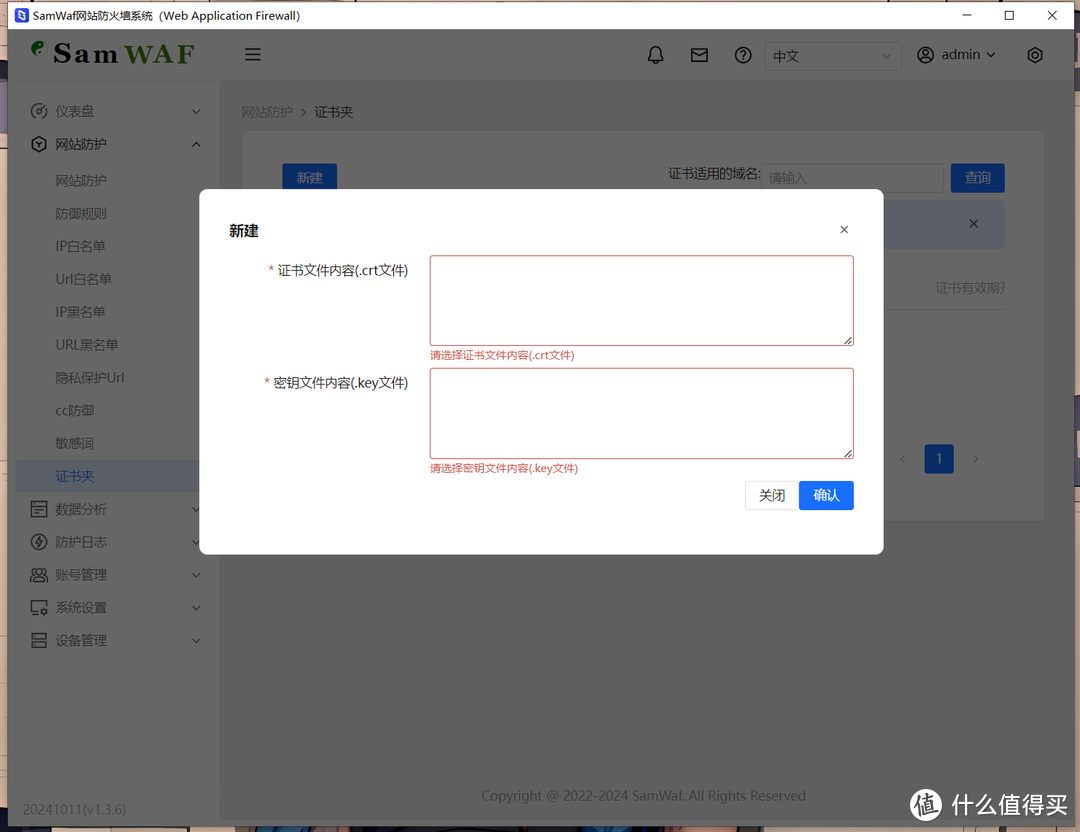Image resolution: width=1080 pixels, height=832 pixels.
Task: Open the mail message icon
Action: click(x=699, y=55)
